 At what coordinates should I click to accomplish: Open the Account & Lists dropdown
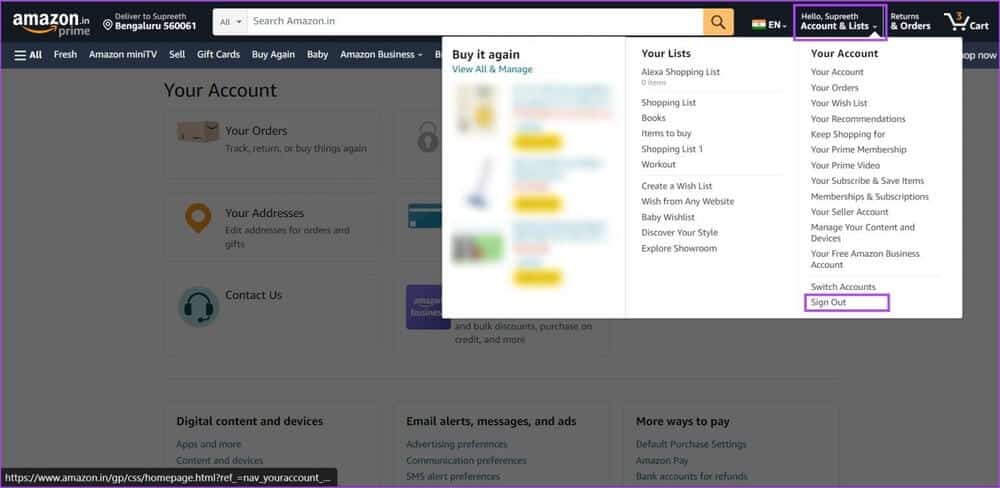[x=839, y=22]
